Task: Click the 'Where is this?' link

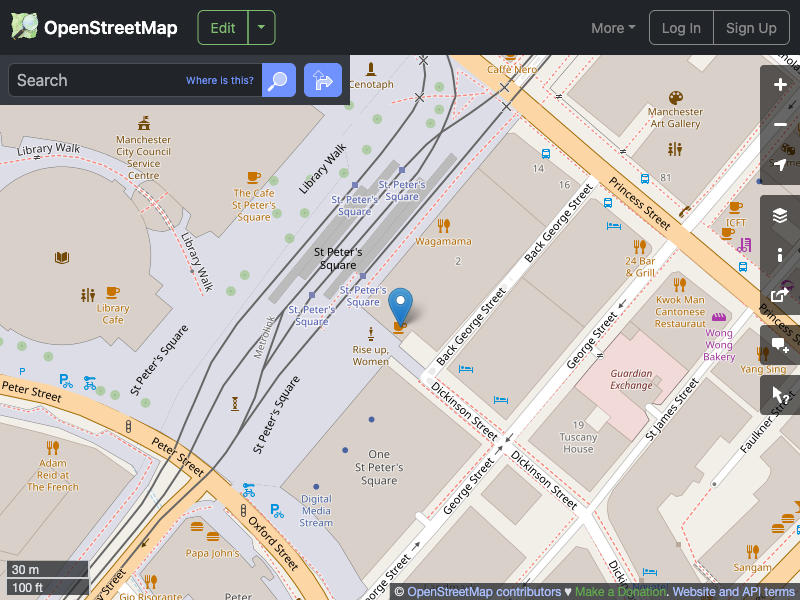Action: tap(219, 80)
